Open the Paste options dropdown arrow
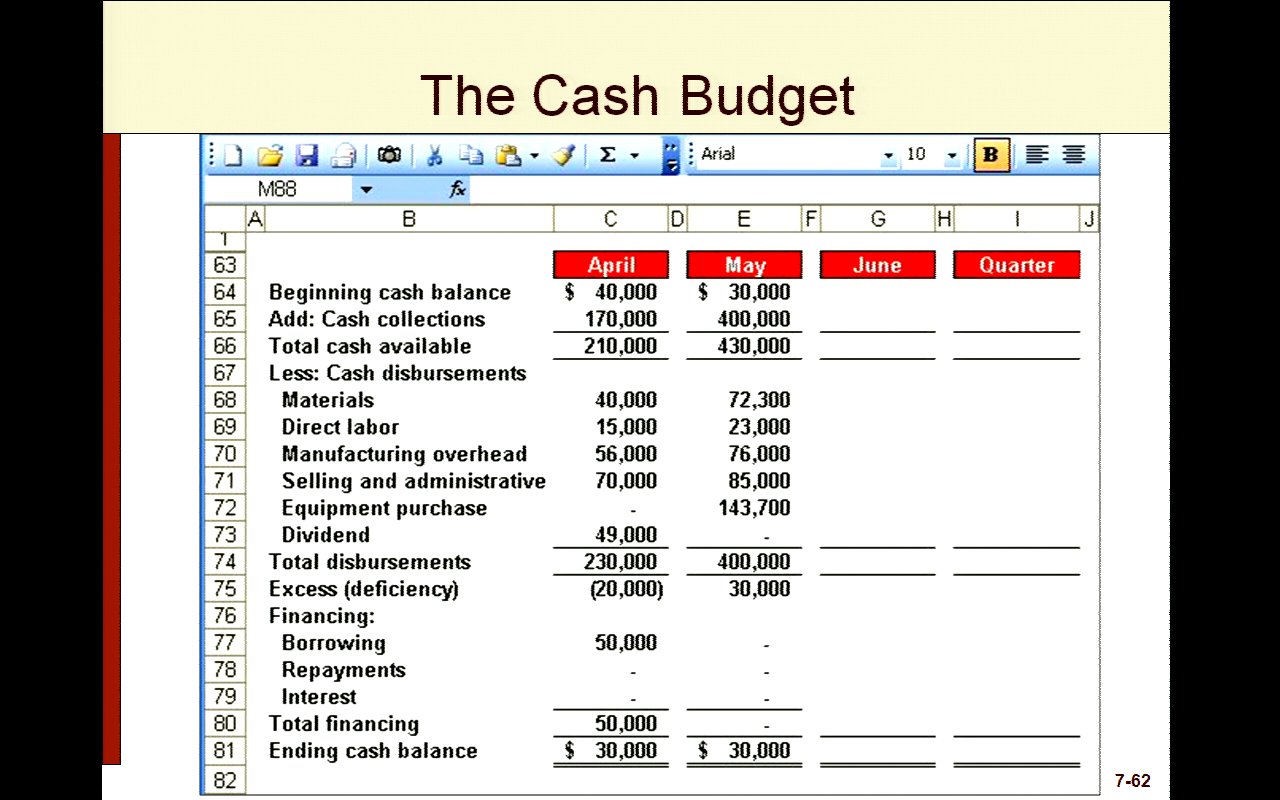1280x800 pixels. tap(535, 156)
